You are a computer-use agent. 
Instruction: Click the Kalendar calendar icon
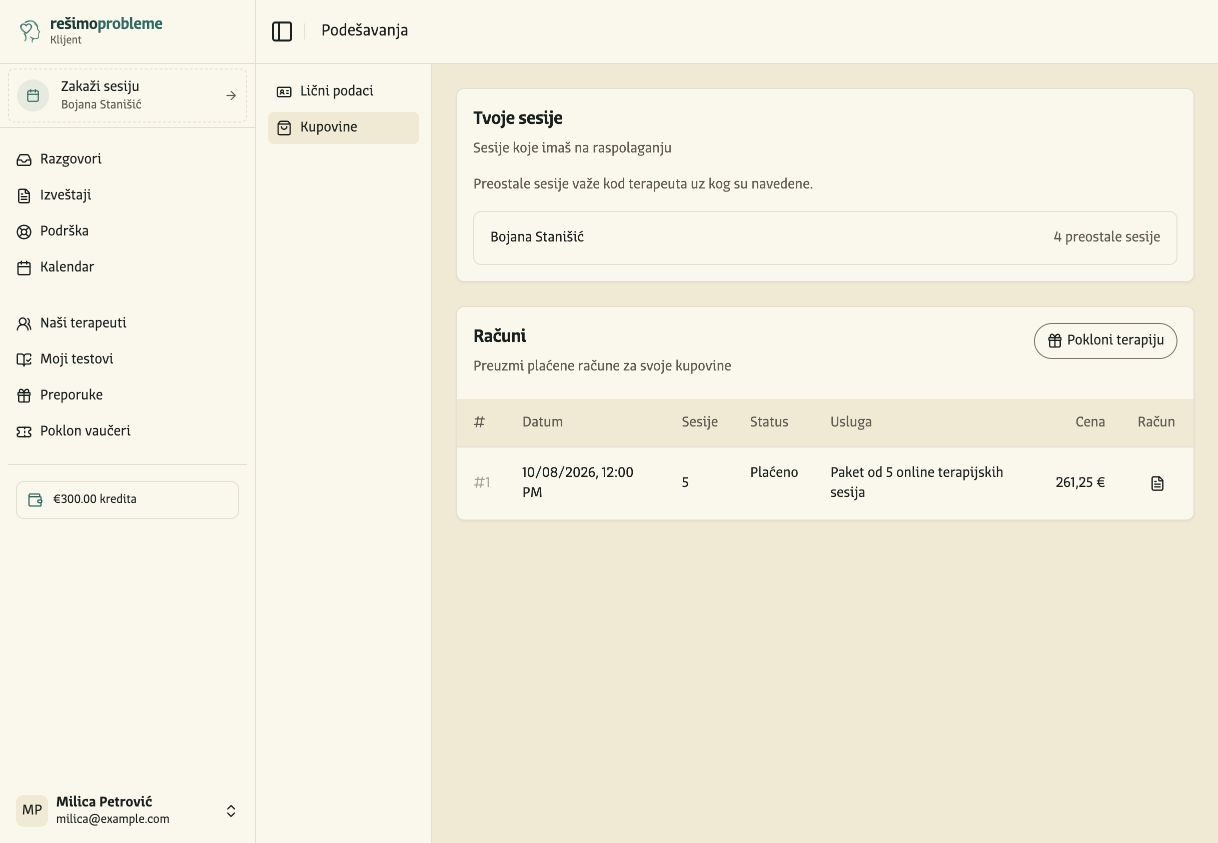24,267
